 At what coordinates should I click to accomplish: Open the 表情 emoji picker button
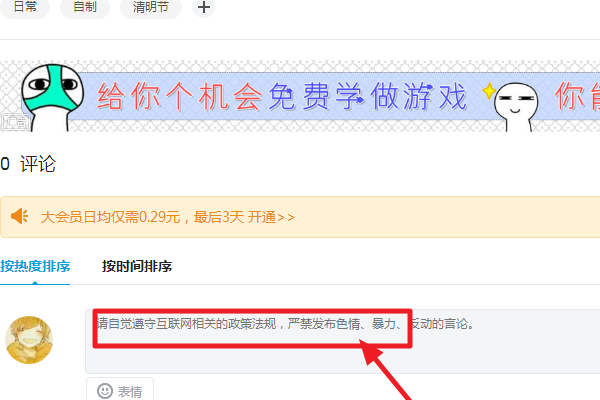click(120, 390)
